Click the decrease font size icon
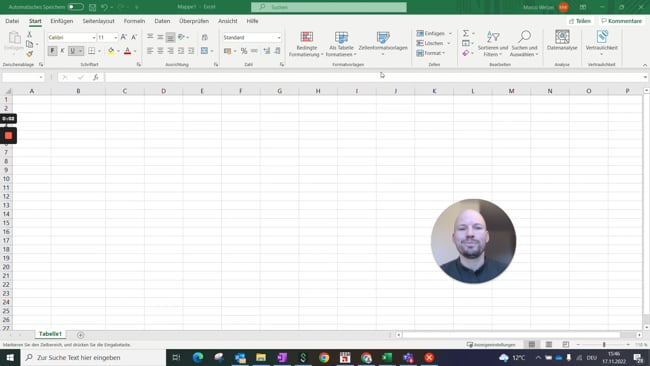This screenshot has width=650, height=366. 134,37
